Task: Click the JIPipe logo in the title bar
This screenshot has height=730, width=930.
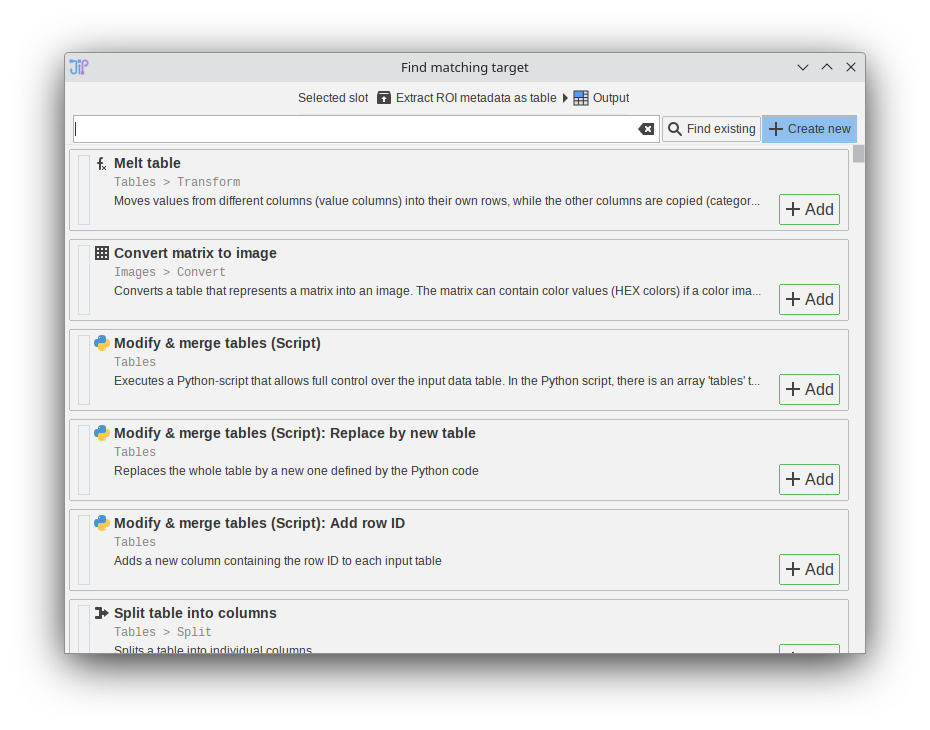Action: 79,67
